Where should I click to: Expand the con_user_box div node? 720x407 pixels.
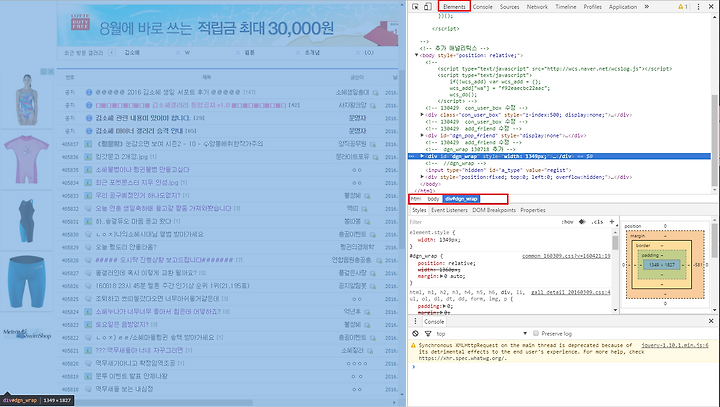pos(422,115)
